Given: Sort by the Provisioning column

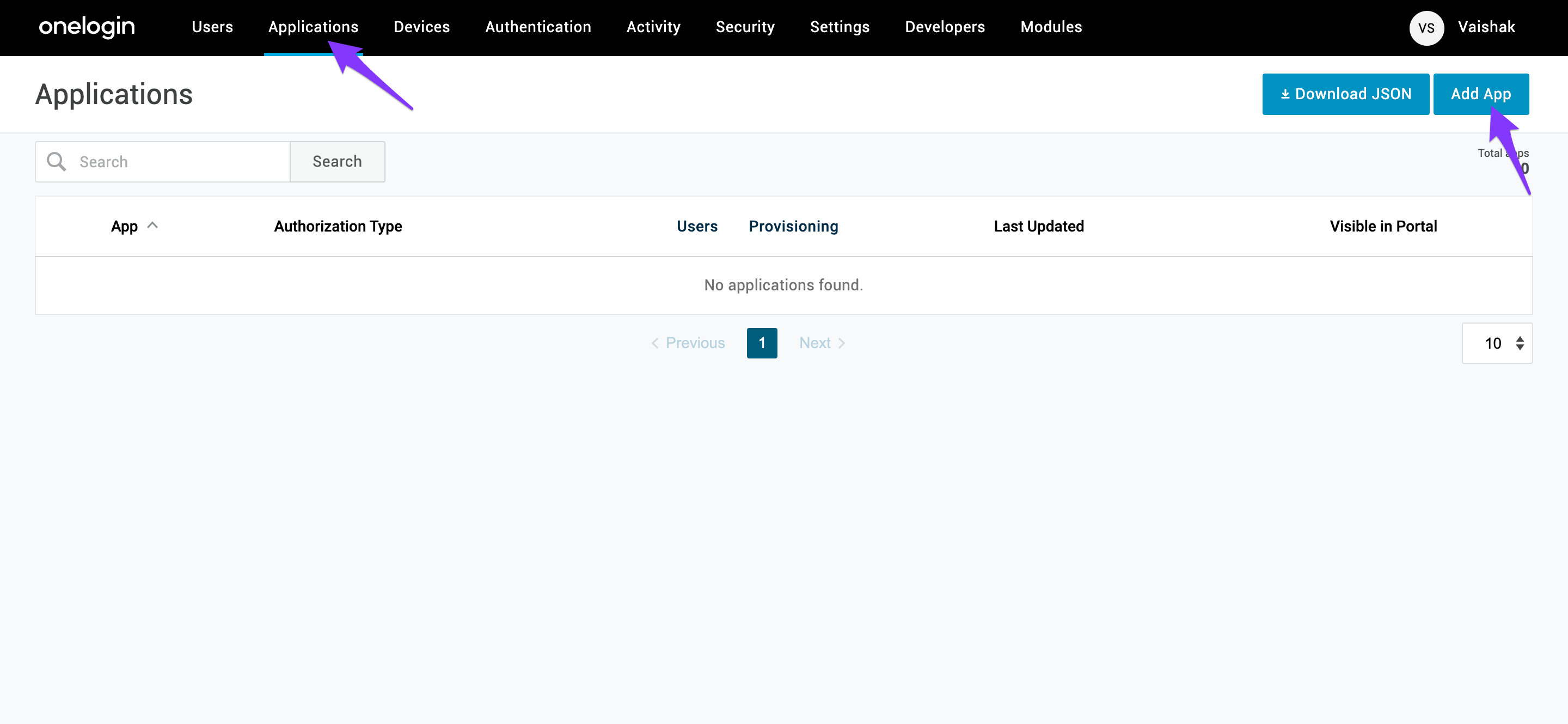Looking at the screenshot, I should click(x=793, y=227).
